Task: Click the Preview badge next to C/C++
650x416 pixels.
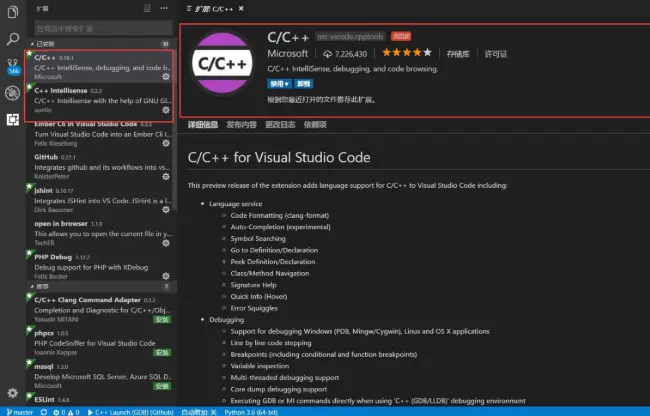Action: coord(401,36)
